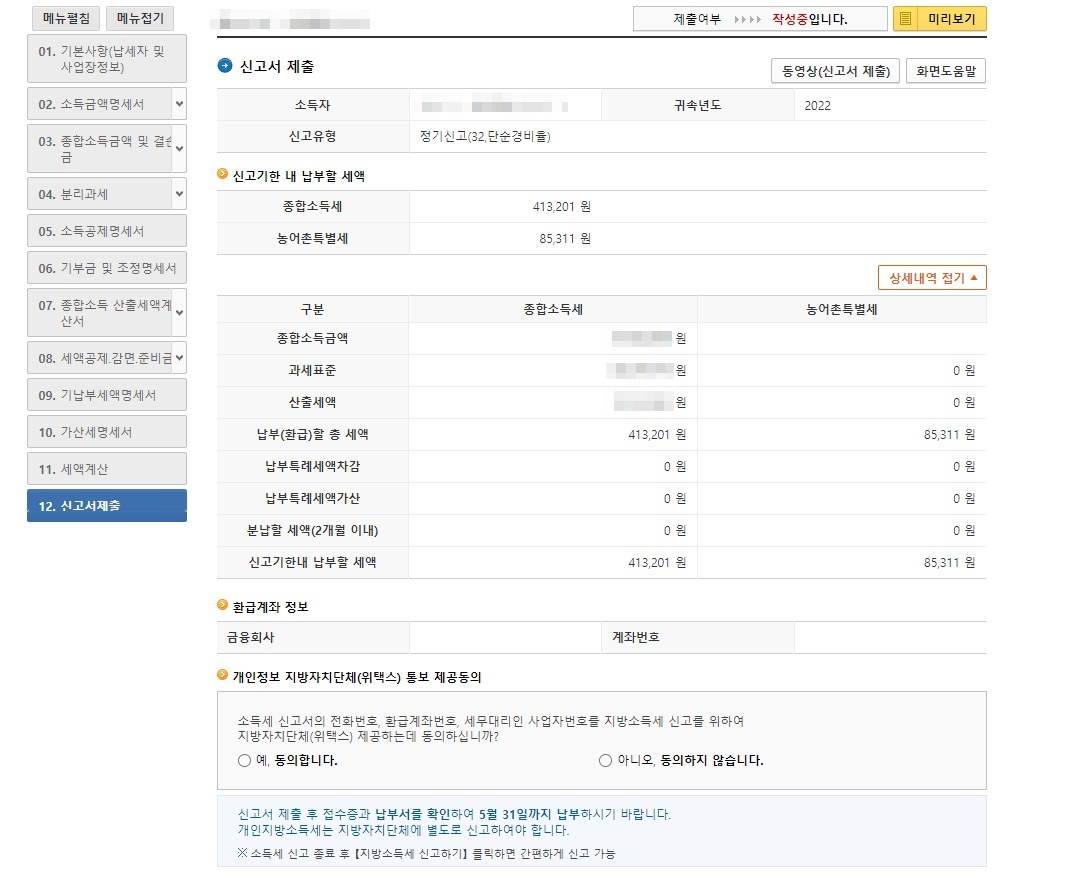The width and height of the screenshot is (1067, 878).
Task: Click the 메뉴펼침 button
Action: [63, 17]
